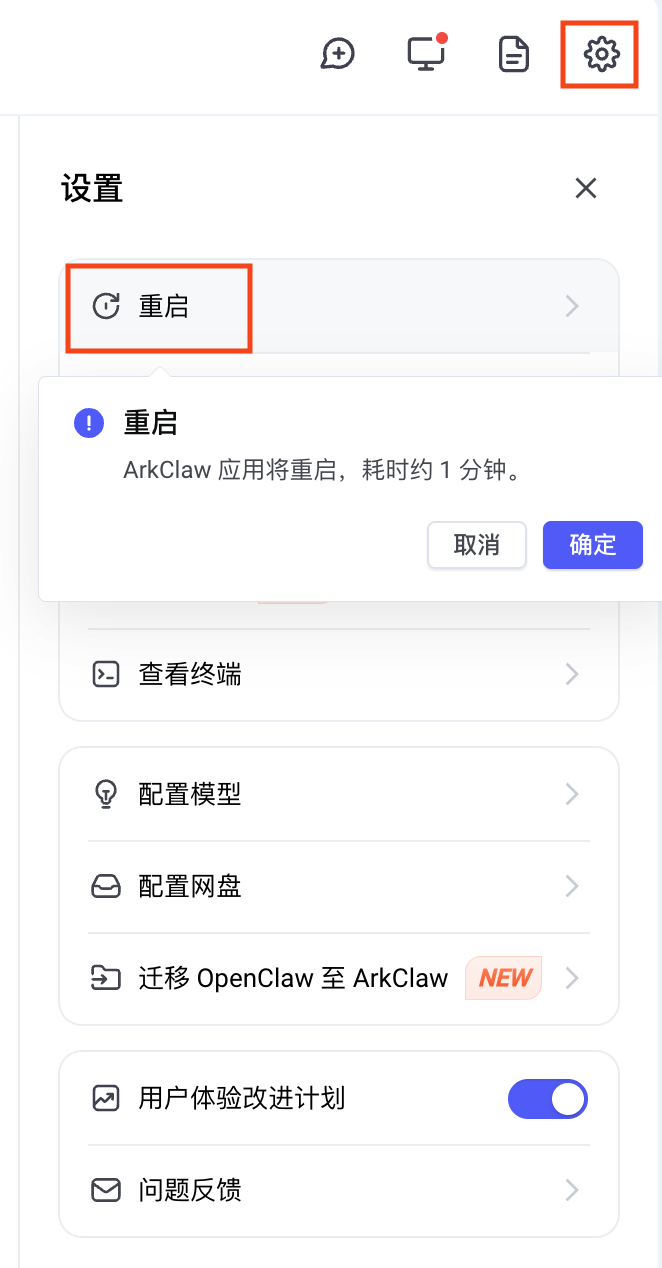Click the chart icon beside 用户体验改进计划
The image size is (662, 1268).
pos(106,1099)
